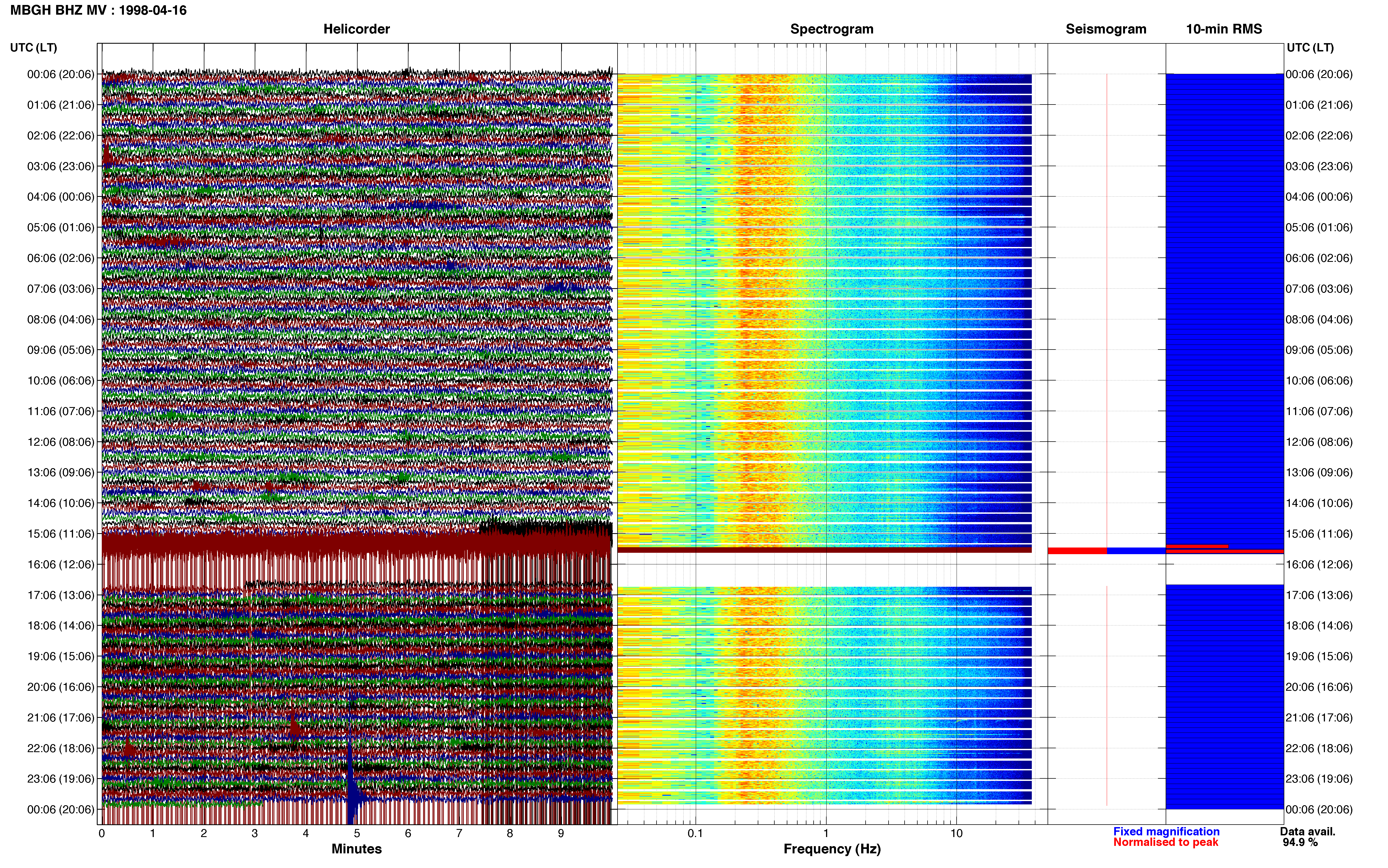Click left time label '13:06 (09:06)'
Image resolution: width=1388 pixels, height=868 pixels.
coord(60,473)
